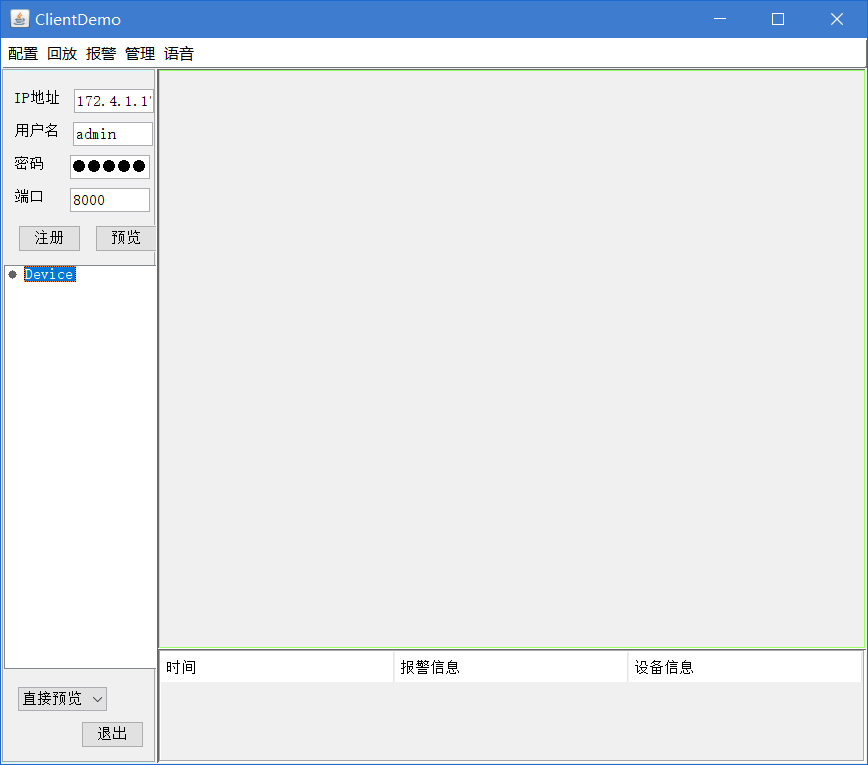Click the 预览 button
This screenshot has width=868, height=765.
pyautogui.click(x=126, y=238)
